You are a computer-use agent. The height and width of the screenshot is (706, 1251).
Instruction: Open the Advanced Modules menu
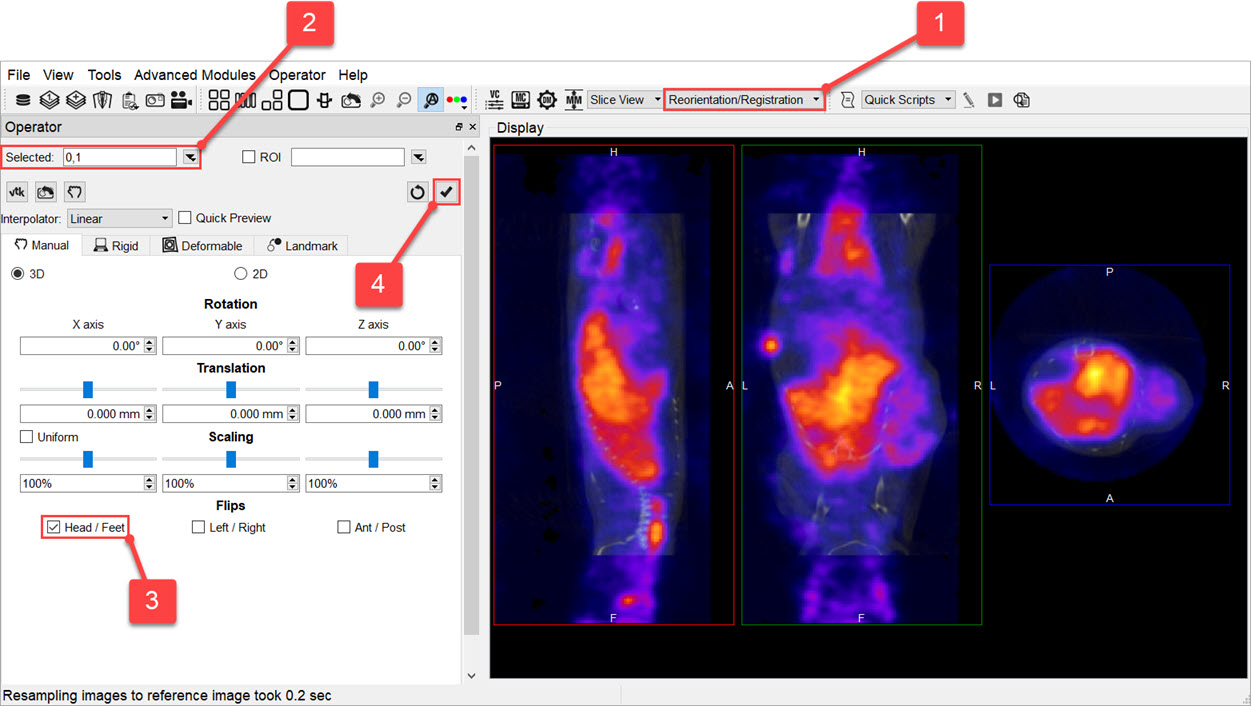pos(195,75)
